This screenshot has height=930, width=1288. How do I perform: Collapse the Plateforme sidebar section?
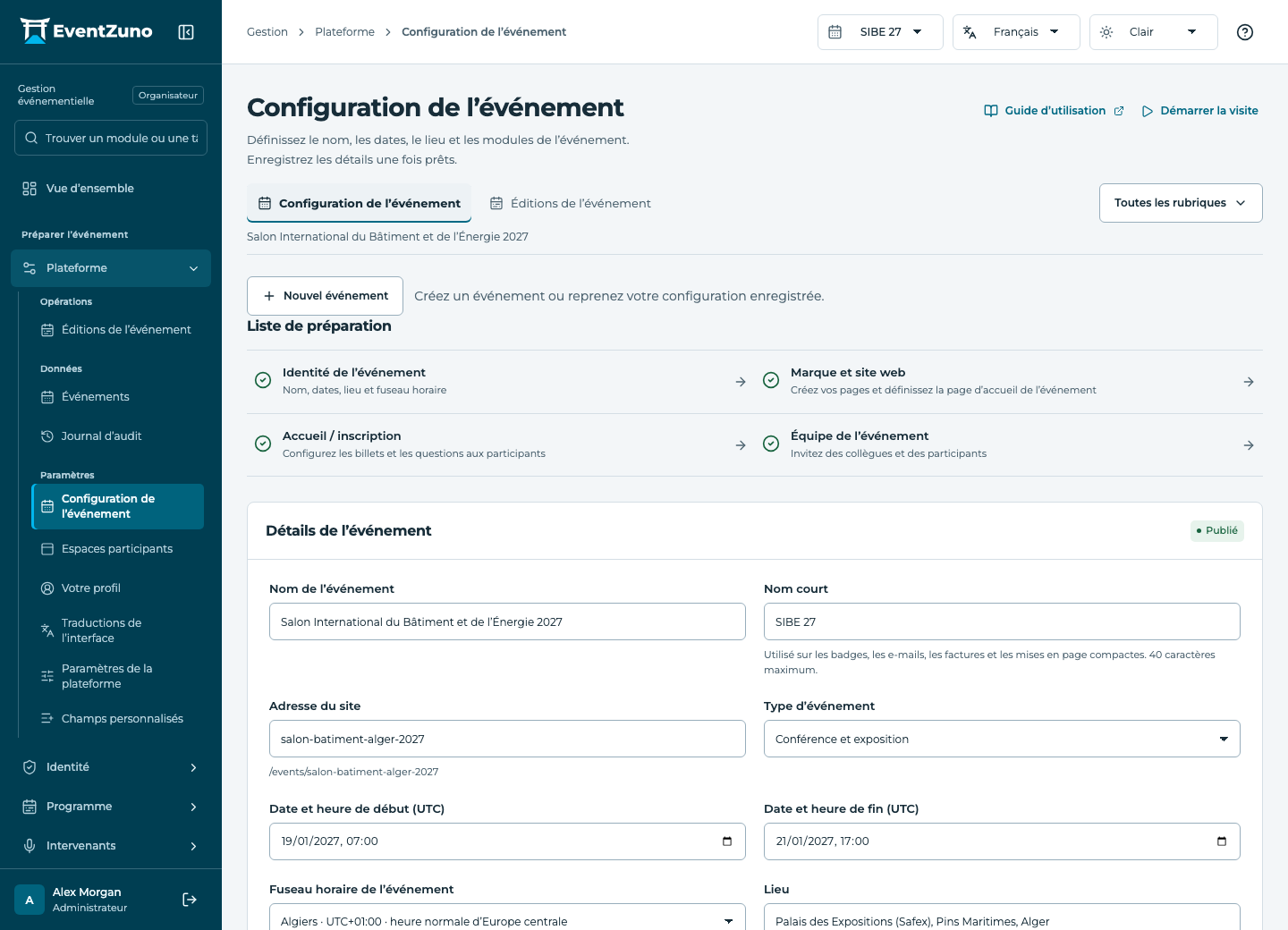[x=111, y=268]
